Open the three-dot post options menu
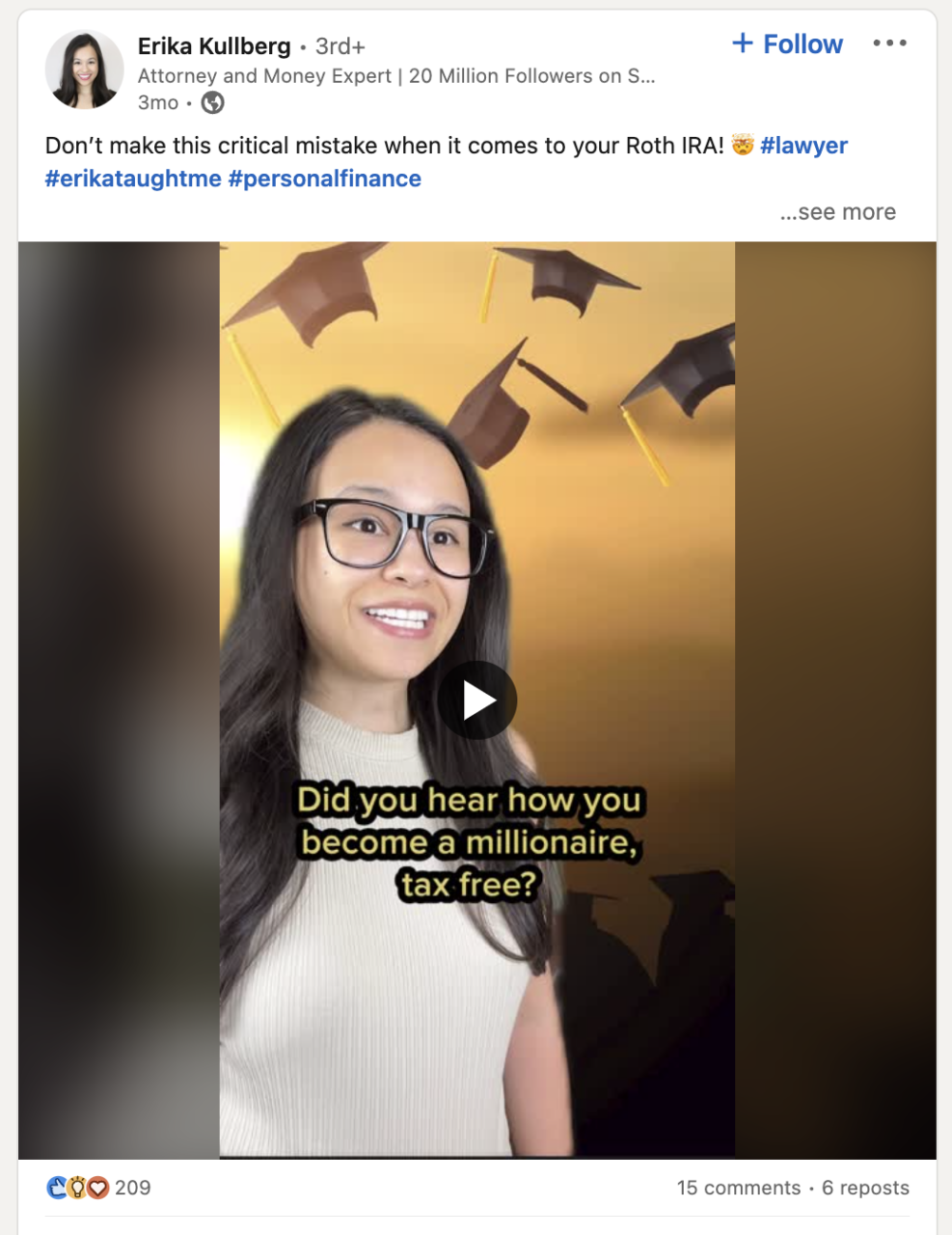The width and height of the screenshot is (952, 1235). click(889, 43)
